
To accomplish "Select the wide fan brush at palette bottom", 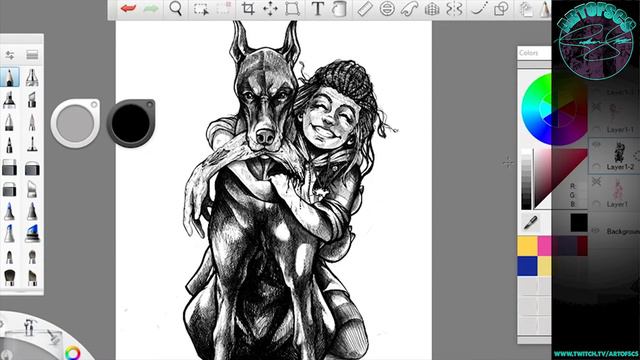I will pos(9,278).
